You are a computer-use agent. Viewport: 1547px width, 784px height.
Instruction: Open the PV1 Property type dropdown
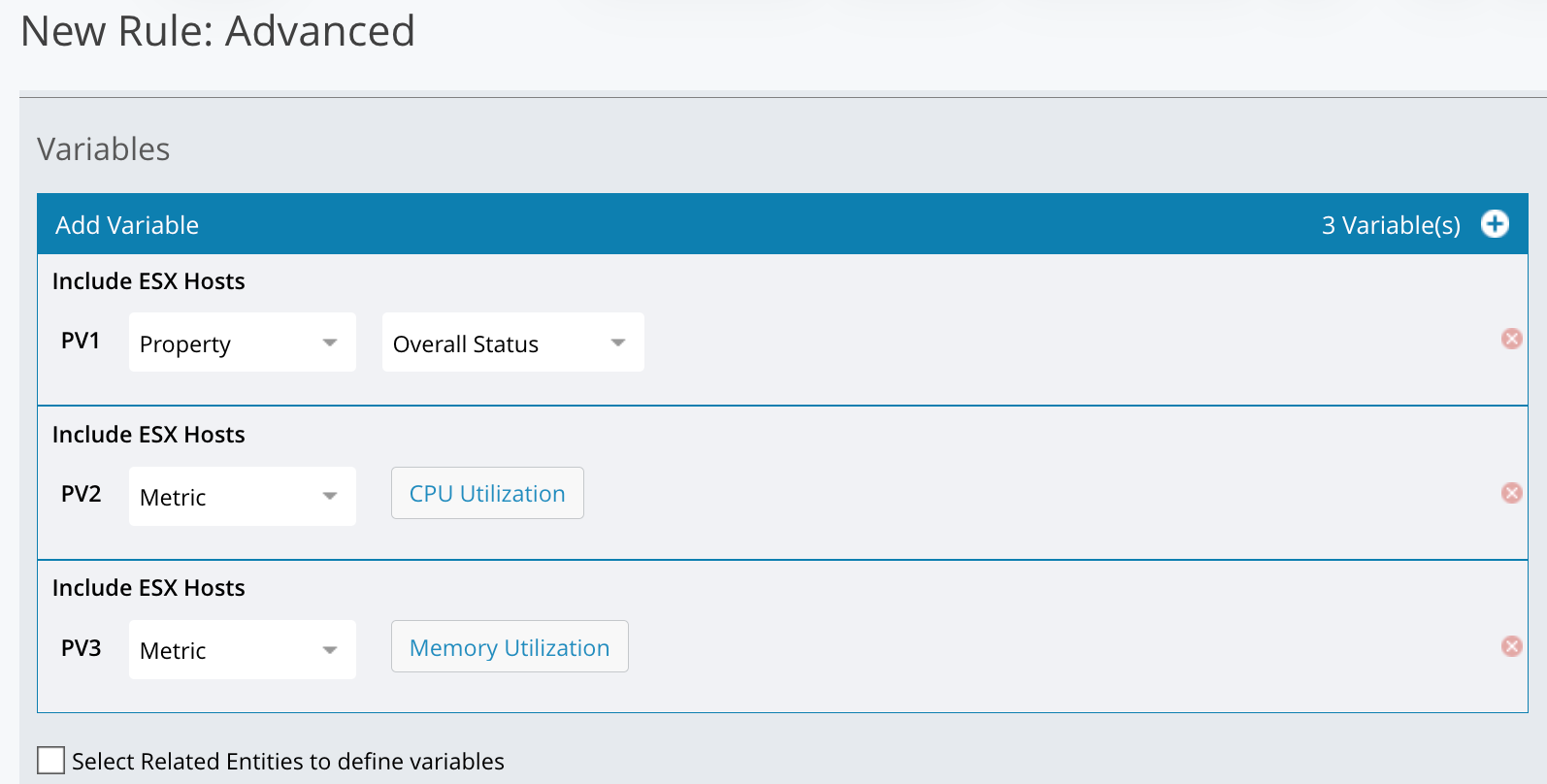[242, 343]
